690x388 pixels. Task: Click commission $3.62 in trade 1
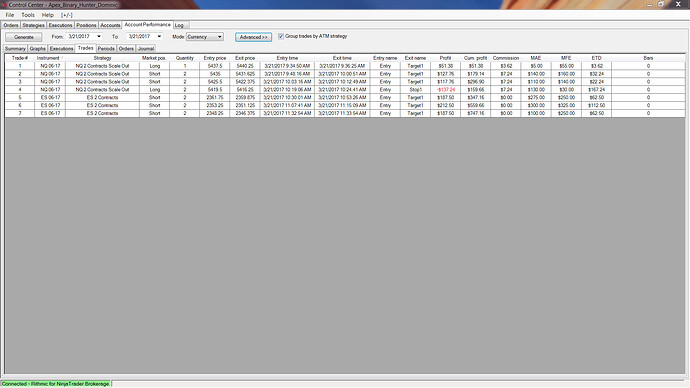tap(506, 66)
